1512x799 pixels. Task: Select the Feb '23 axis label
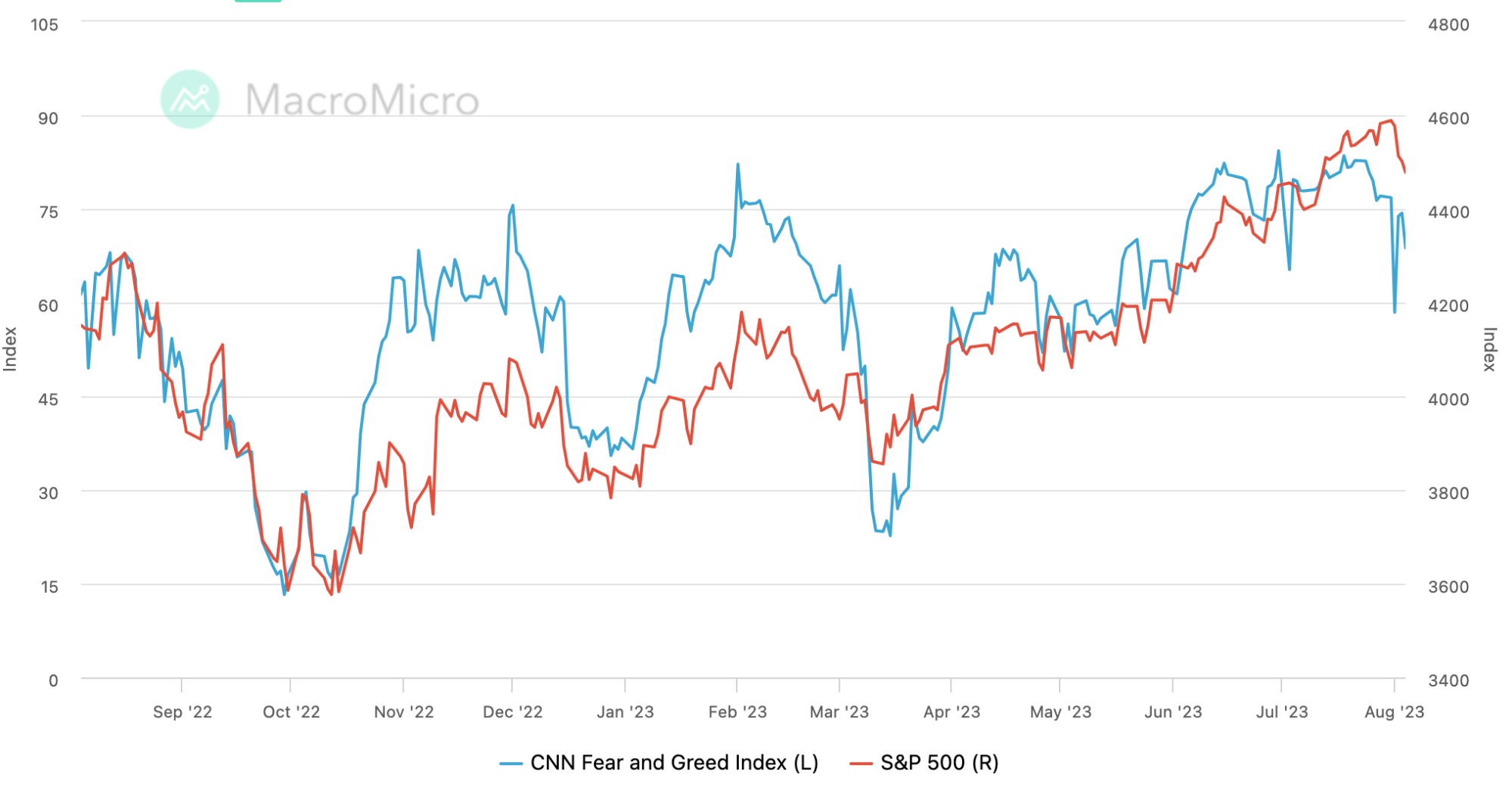[x=737, y=712]
